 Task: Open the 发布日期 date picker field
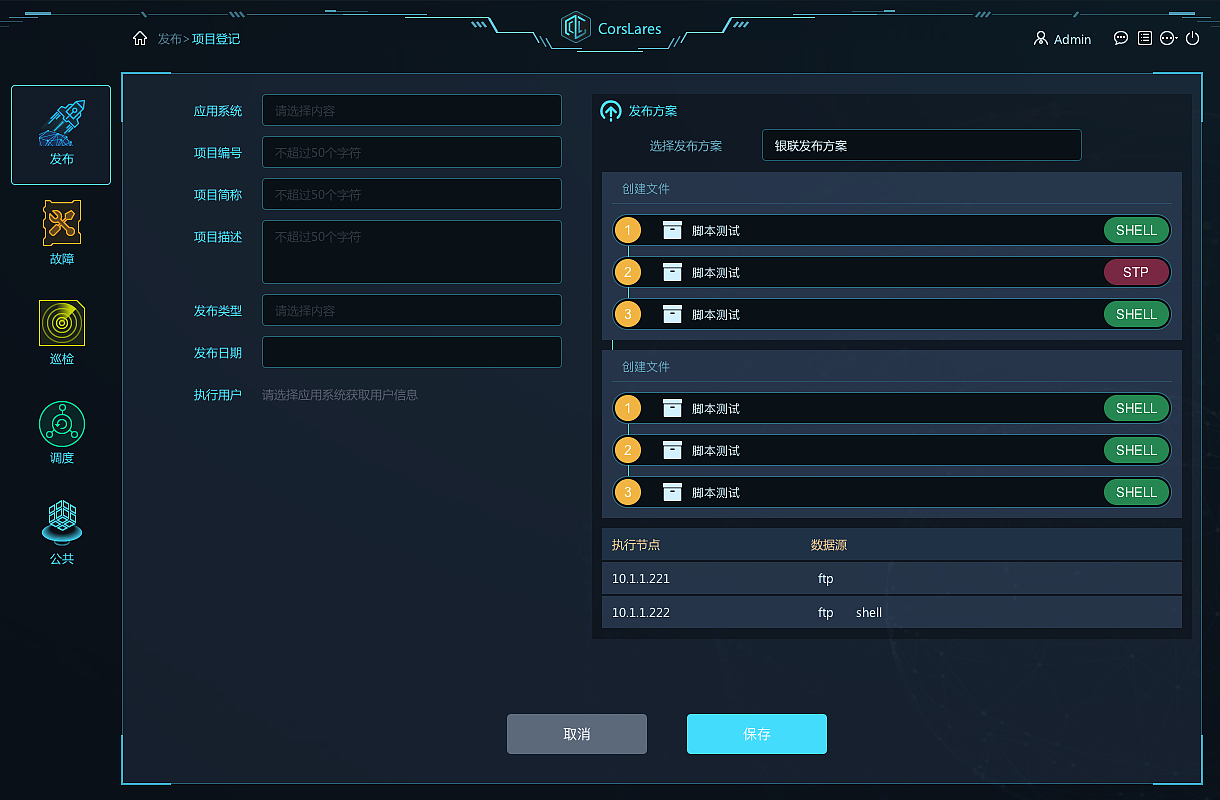[x=412, y=352]
